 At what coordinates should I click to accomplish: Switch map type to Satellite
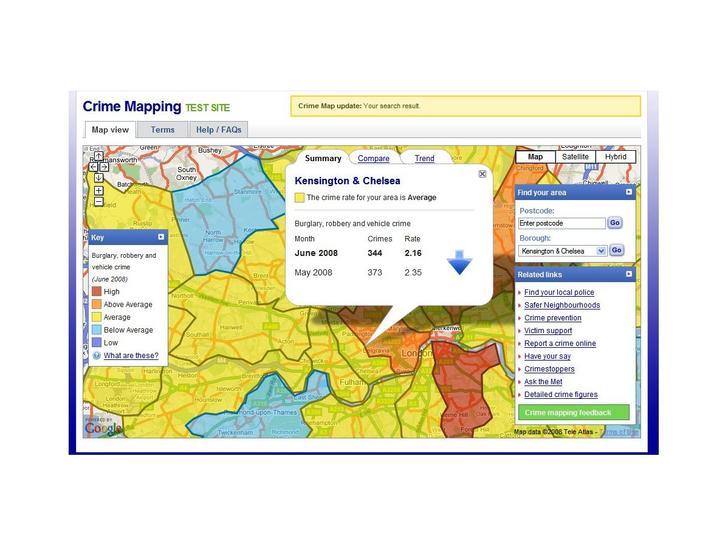(x=575, y=157)
